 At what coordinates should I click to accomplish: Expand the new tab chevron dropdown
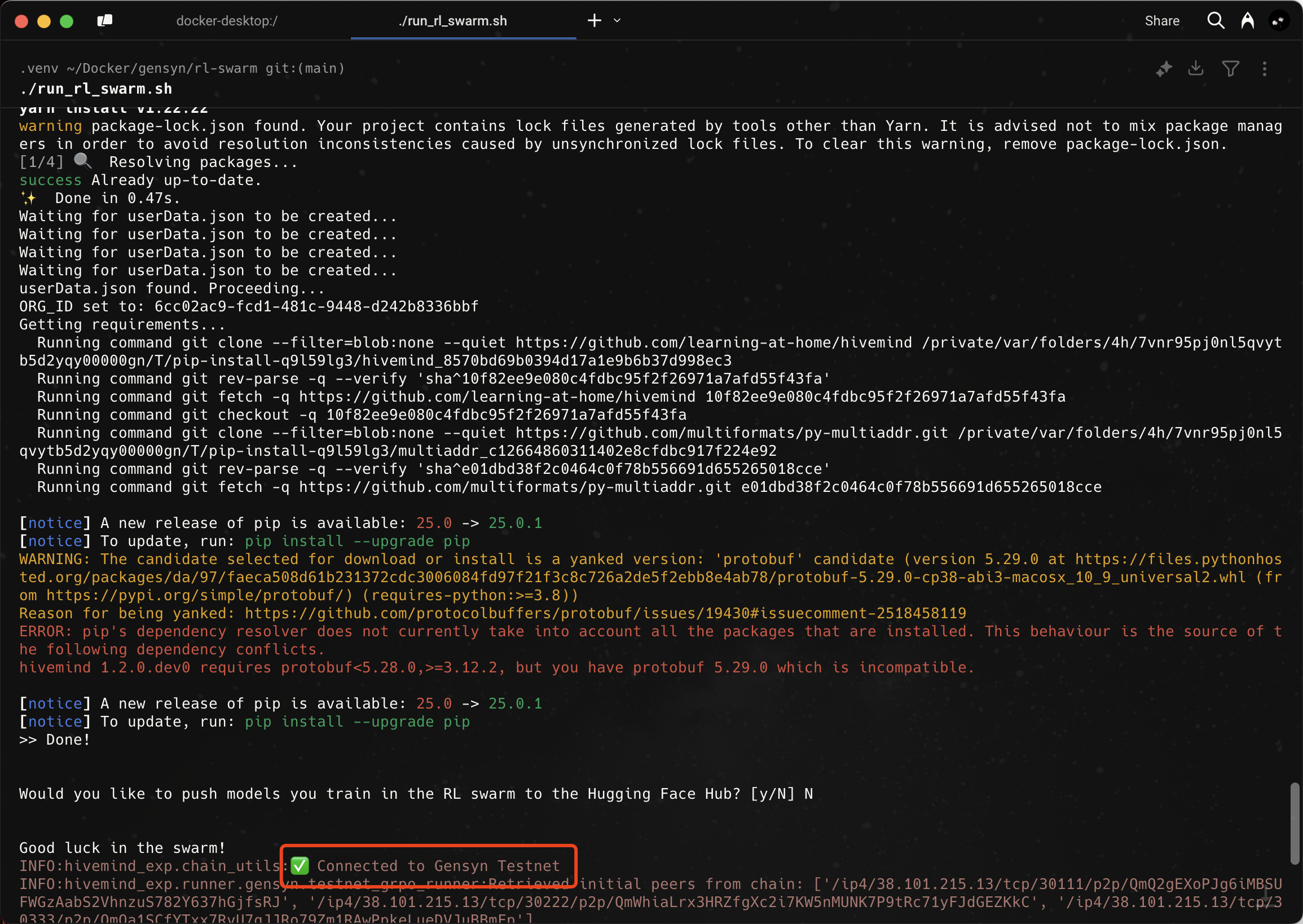[x=617, y=21]
